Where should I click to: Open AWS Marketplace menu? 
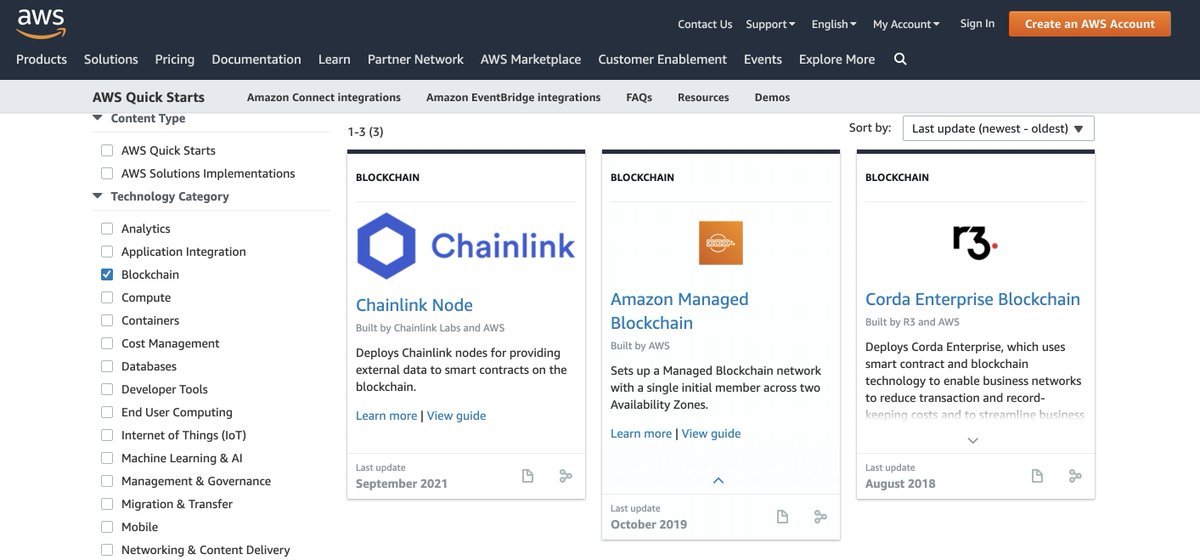click(x=530, y=59)
